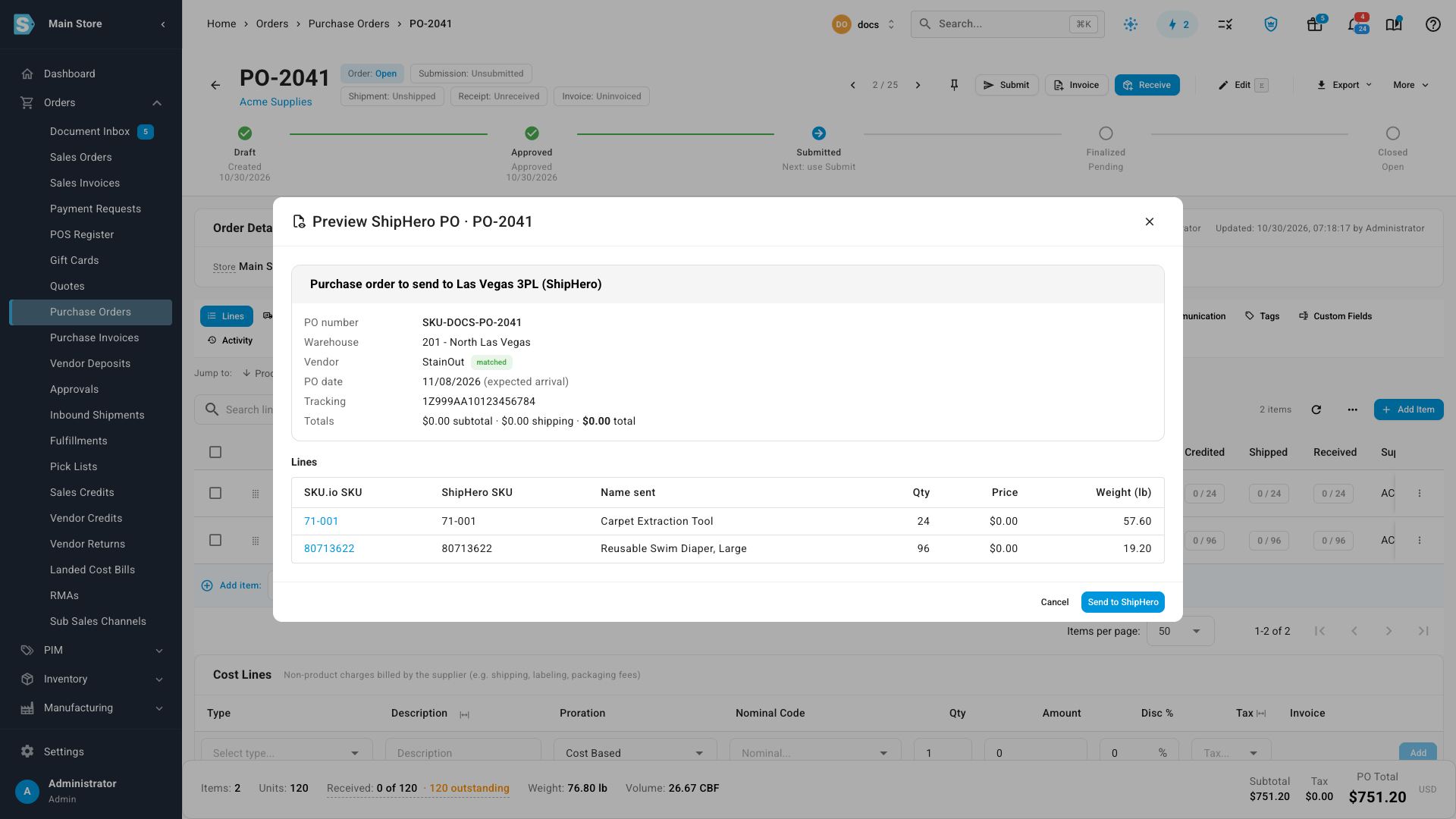Refresh the line items list

(1316, 409)
